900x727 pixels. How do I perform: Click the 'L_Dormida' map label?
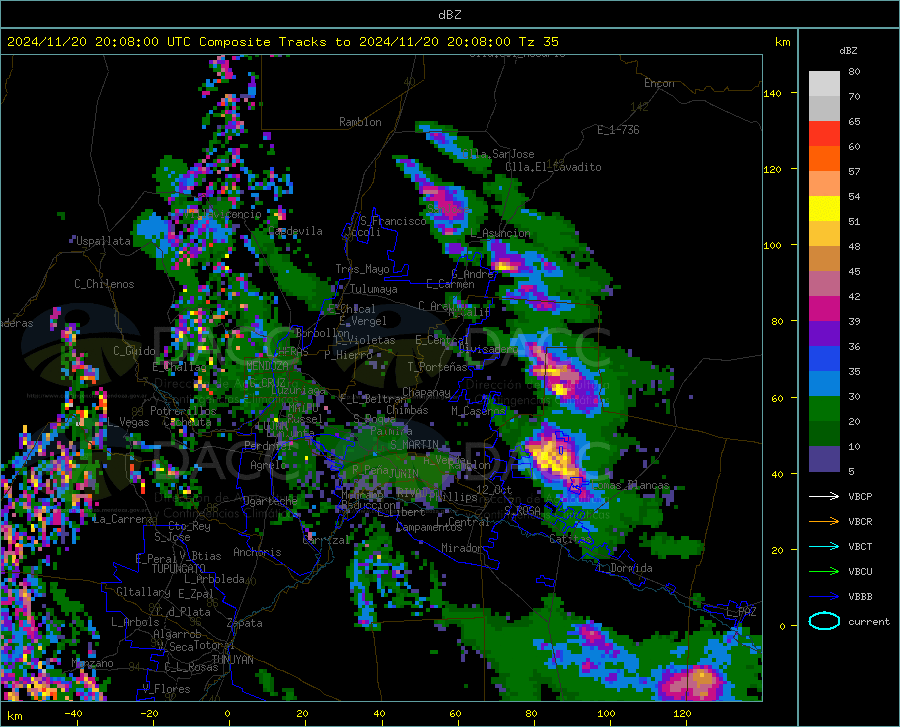tap(624, 568)
